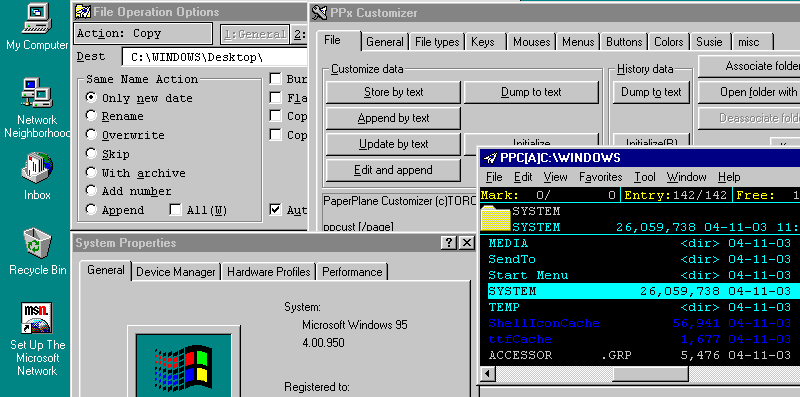
Task: Open the My Computer desktop icon
Action: [x=37, y=27]
